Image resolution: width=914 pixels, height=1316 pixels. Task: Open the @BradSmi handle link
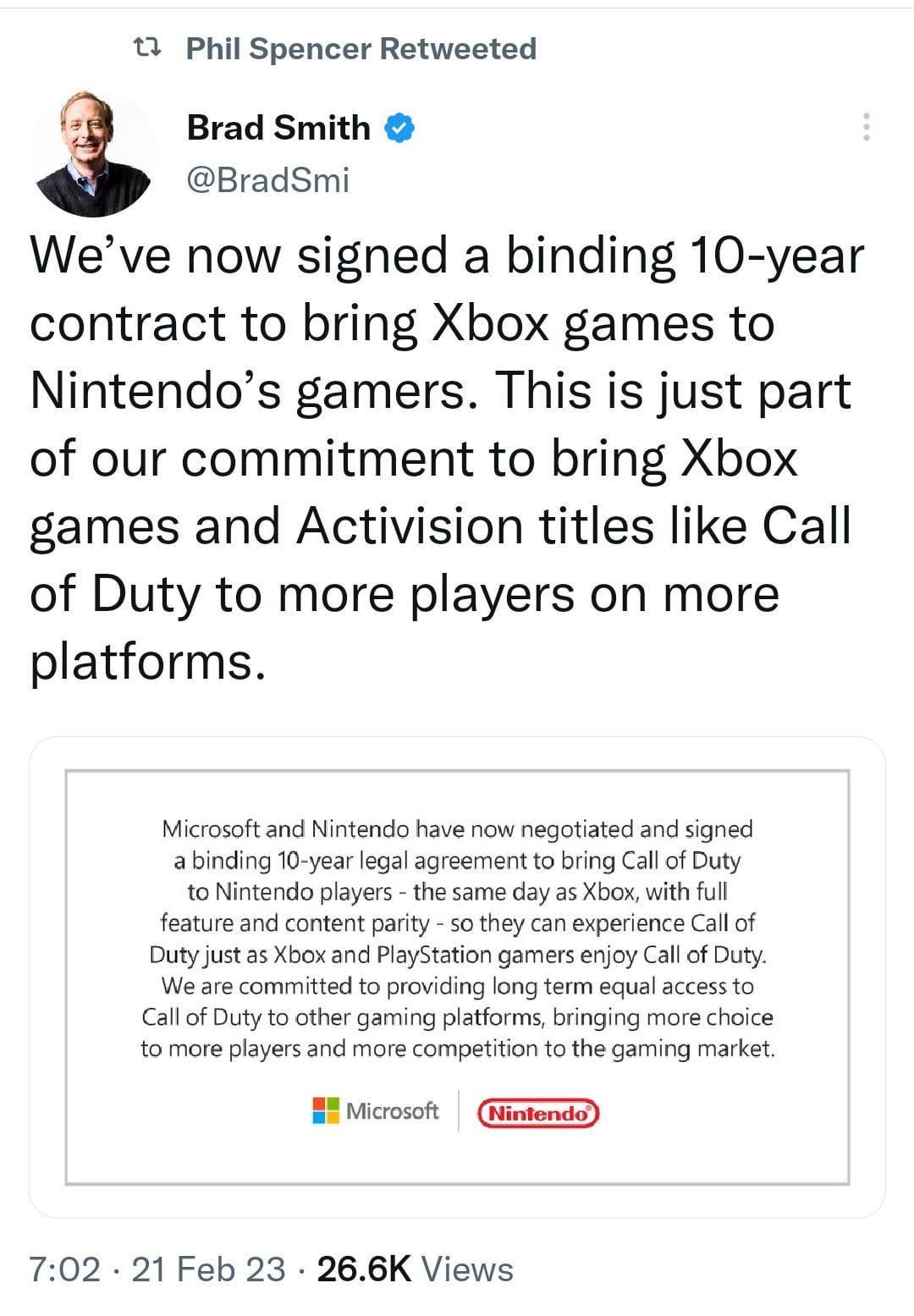267,179
